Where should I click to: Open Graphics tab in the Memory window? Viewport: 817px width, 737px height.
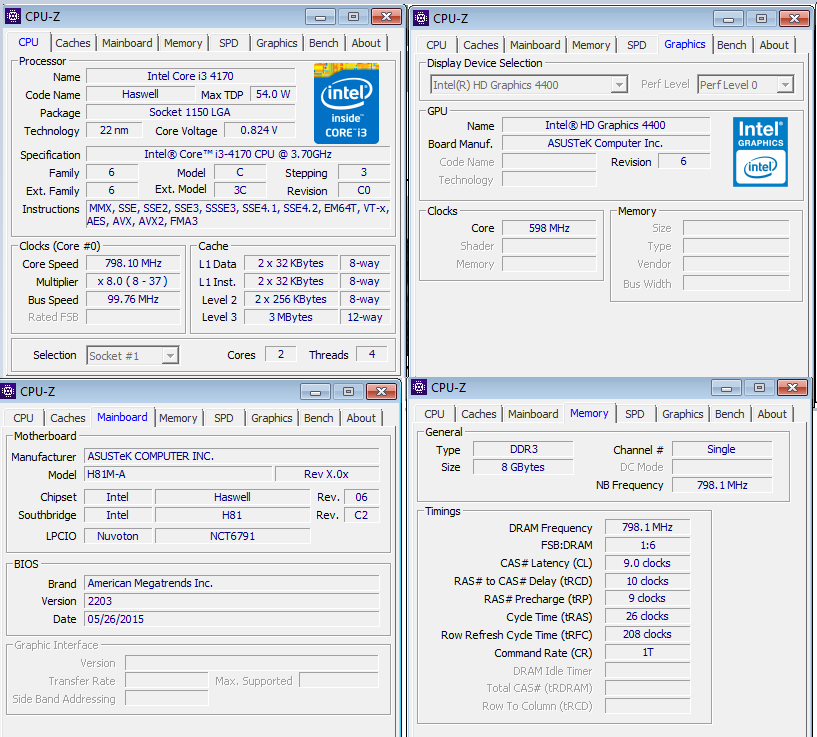coord(683,414)
